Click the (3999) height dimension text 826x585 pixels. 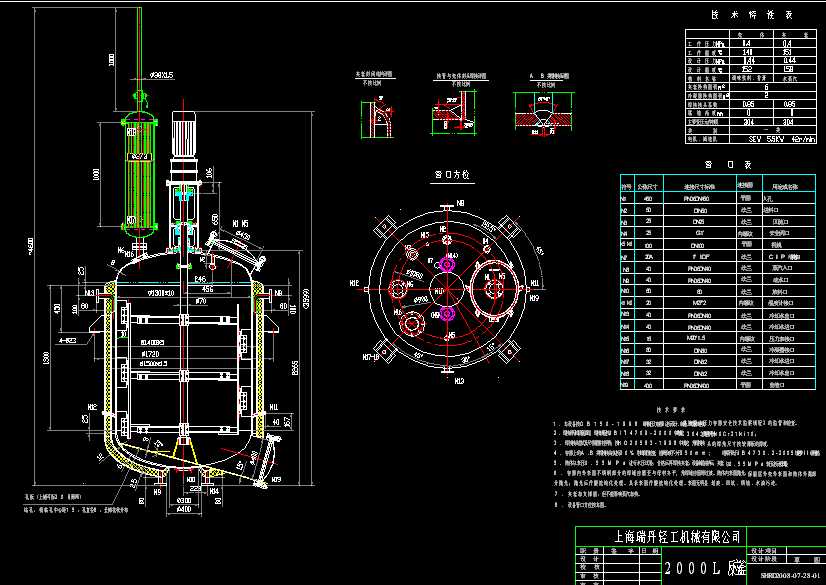click(x=306, y=299)
